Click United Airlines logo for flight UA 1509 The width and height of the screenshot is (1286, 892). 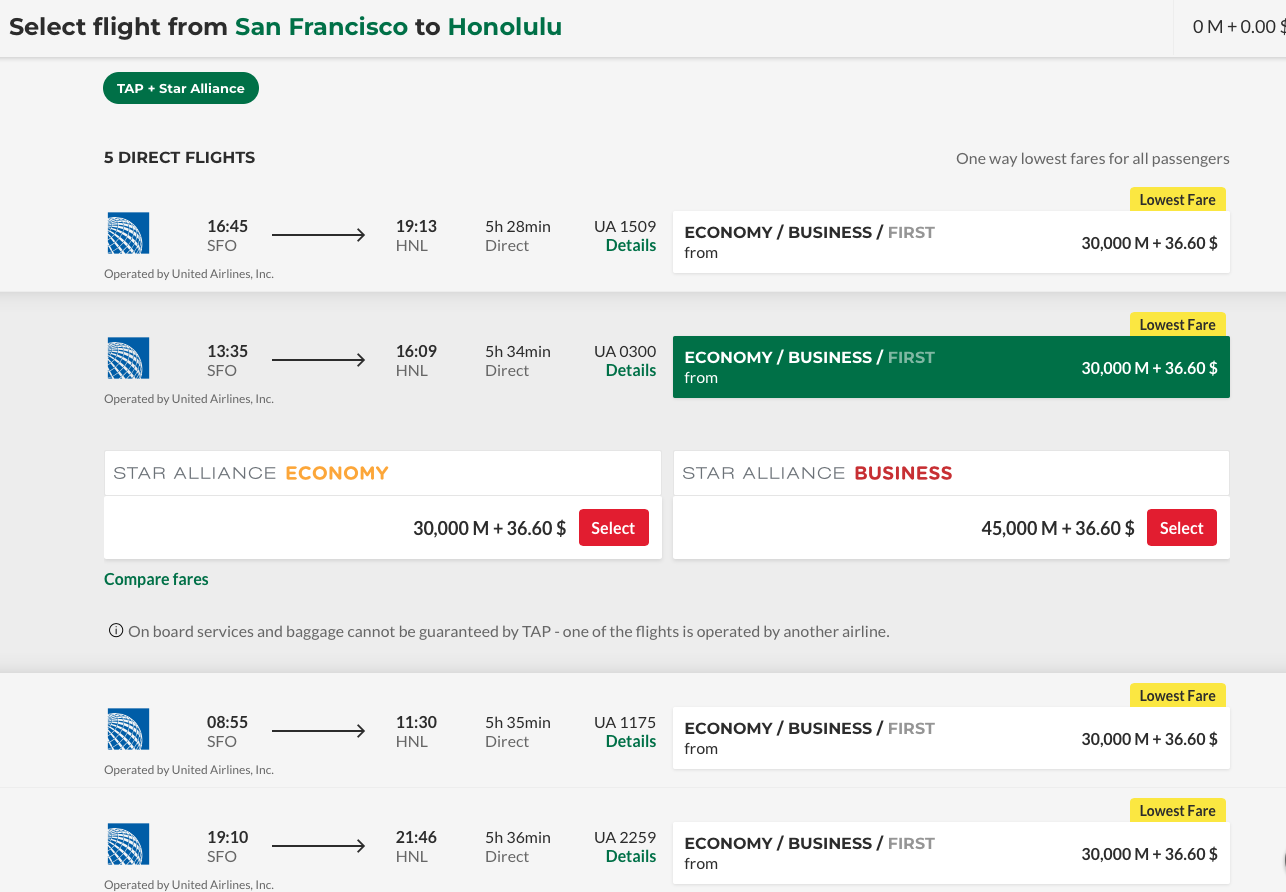[x=128, y=233]
